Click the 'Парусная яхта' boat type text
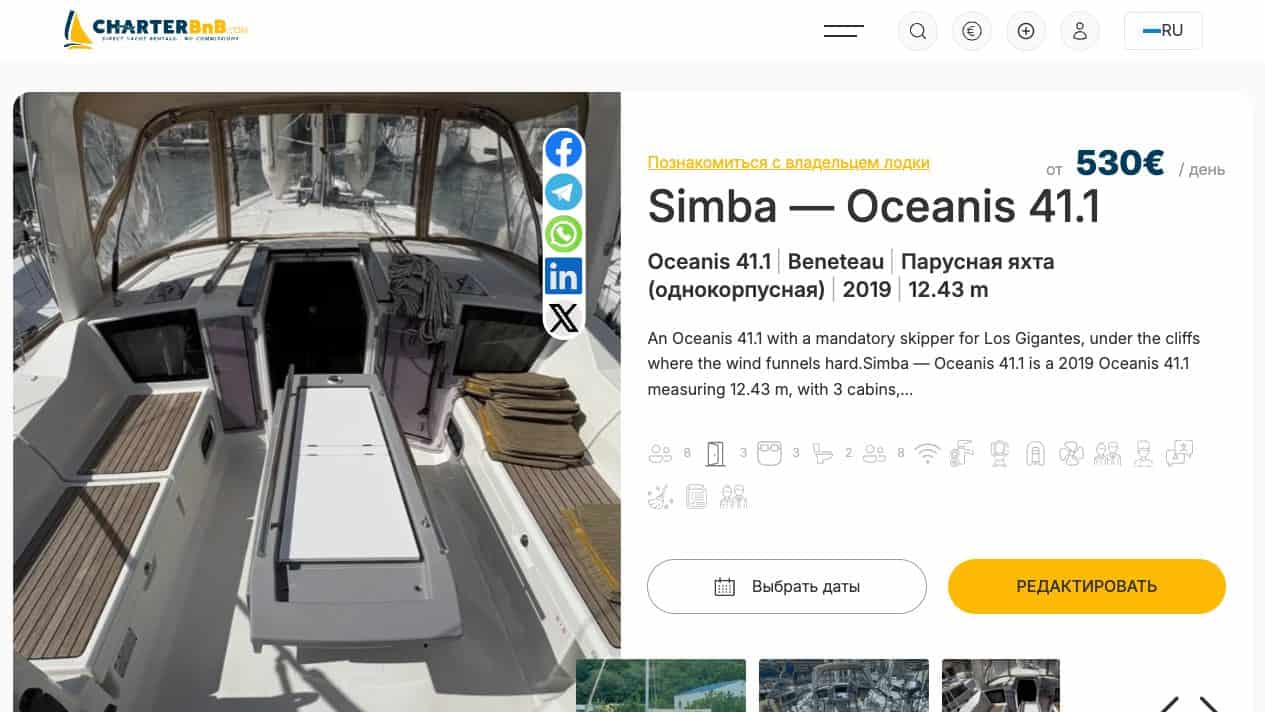Image resolution: width=1265 pixels, height=712 pixels. 977,262
